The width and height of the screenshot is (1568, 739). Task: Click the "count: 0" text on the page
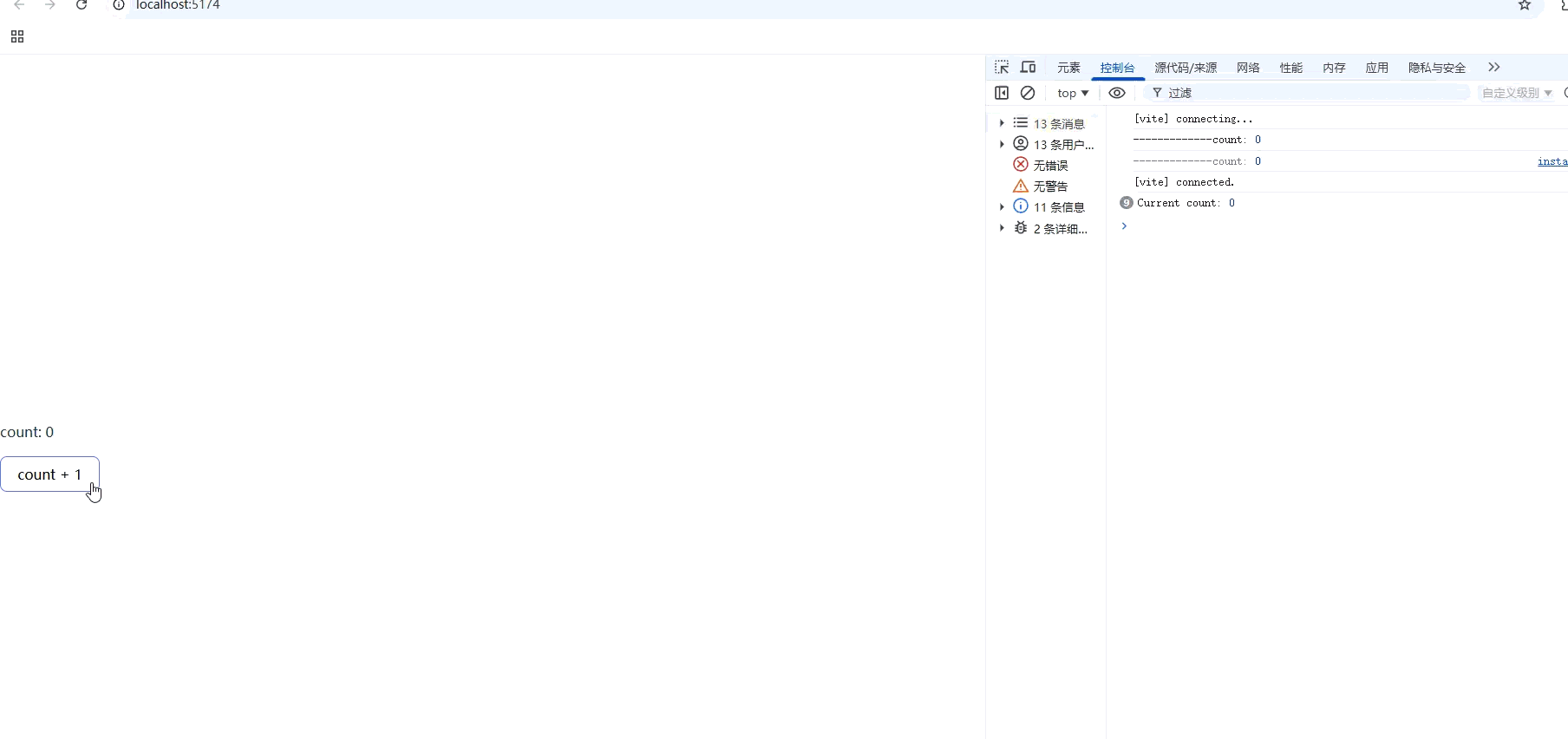coord(27,432)
